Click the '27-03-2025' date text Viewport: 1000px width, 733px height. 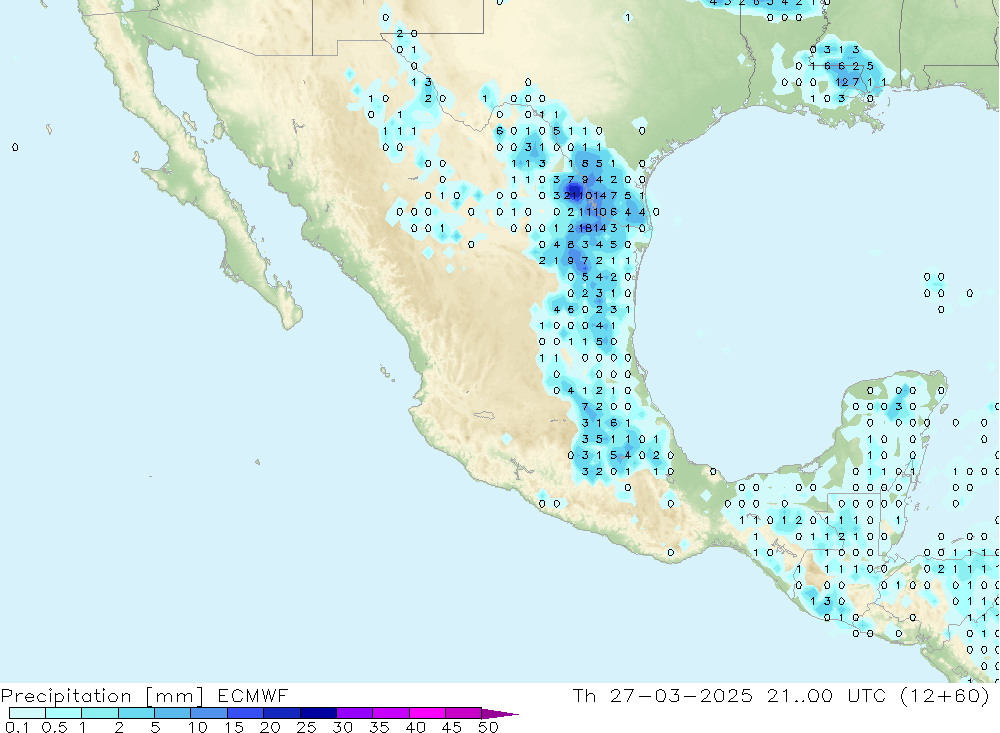tap(681, 695)
